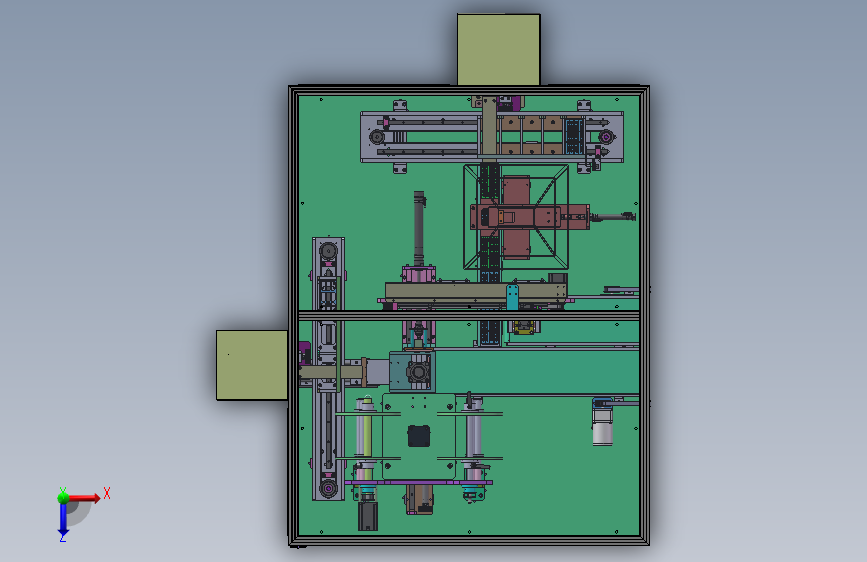867x562 pixels.
Task: Select the gray gearbox housing left of green belt
Action: (x=411, y=372)
